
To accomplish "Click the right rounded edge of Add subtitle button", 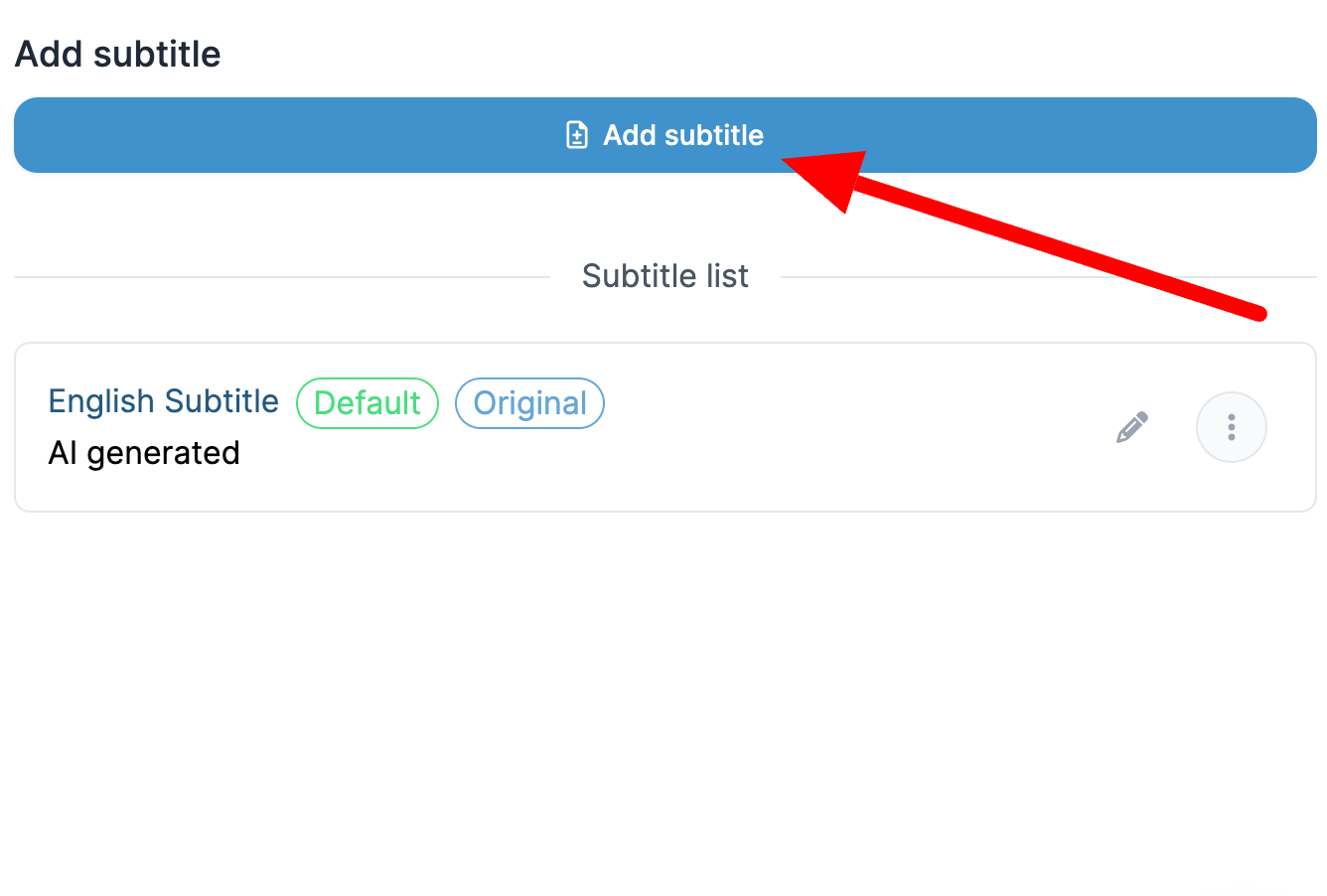I will [1305, 135].
